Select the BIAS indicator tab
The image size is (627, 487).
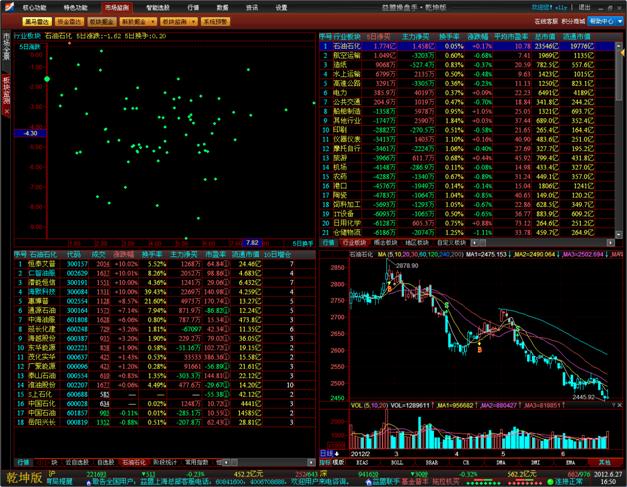tap(362, 463)
